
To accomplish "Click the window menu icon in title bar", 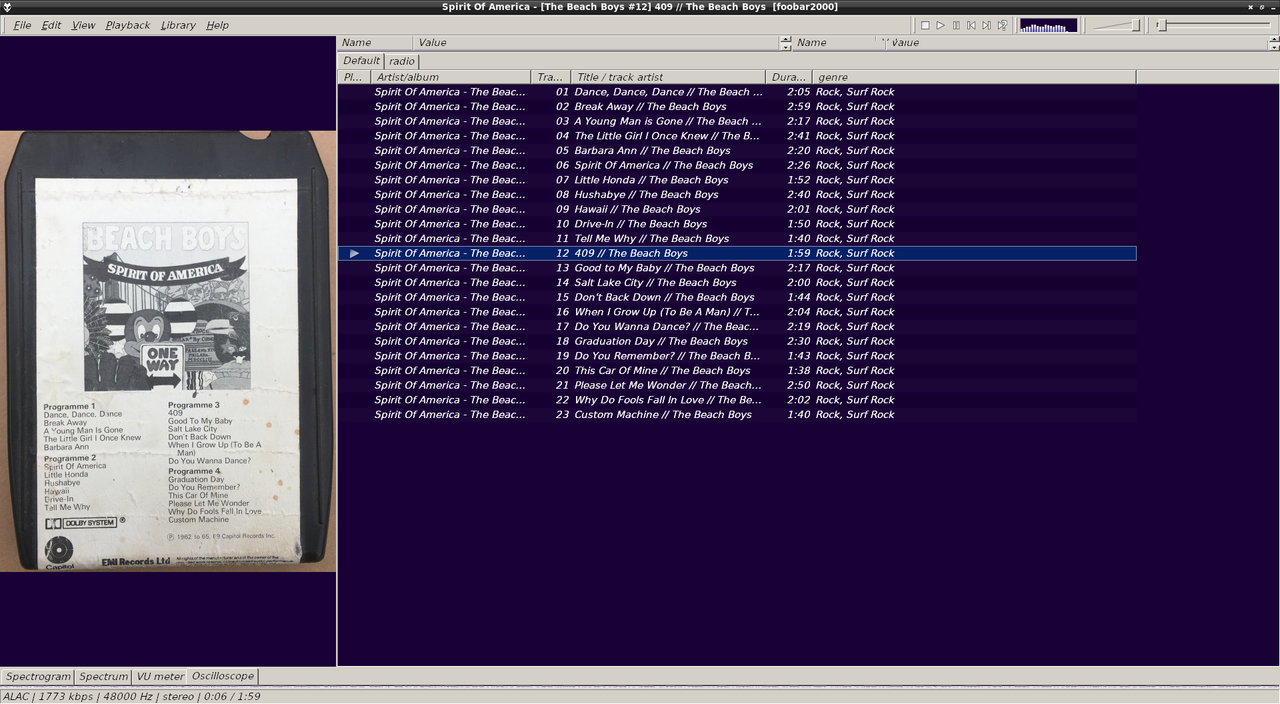I will 8,7.
